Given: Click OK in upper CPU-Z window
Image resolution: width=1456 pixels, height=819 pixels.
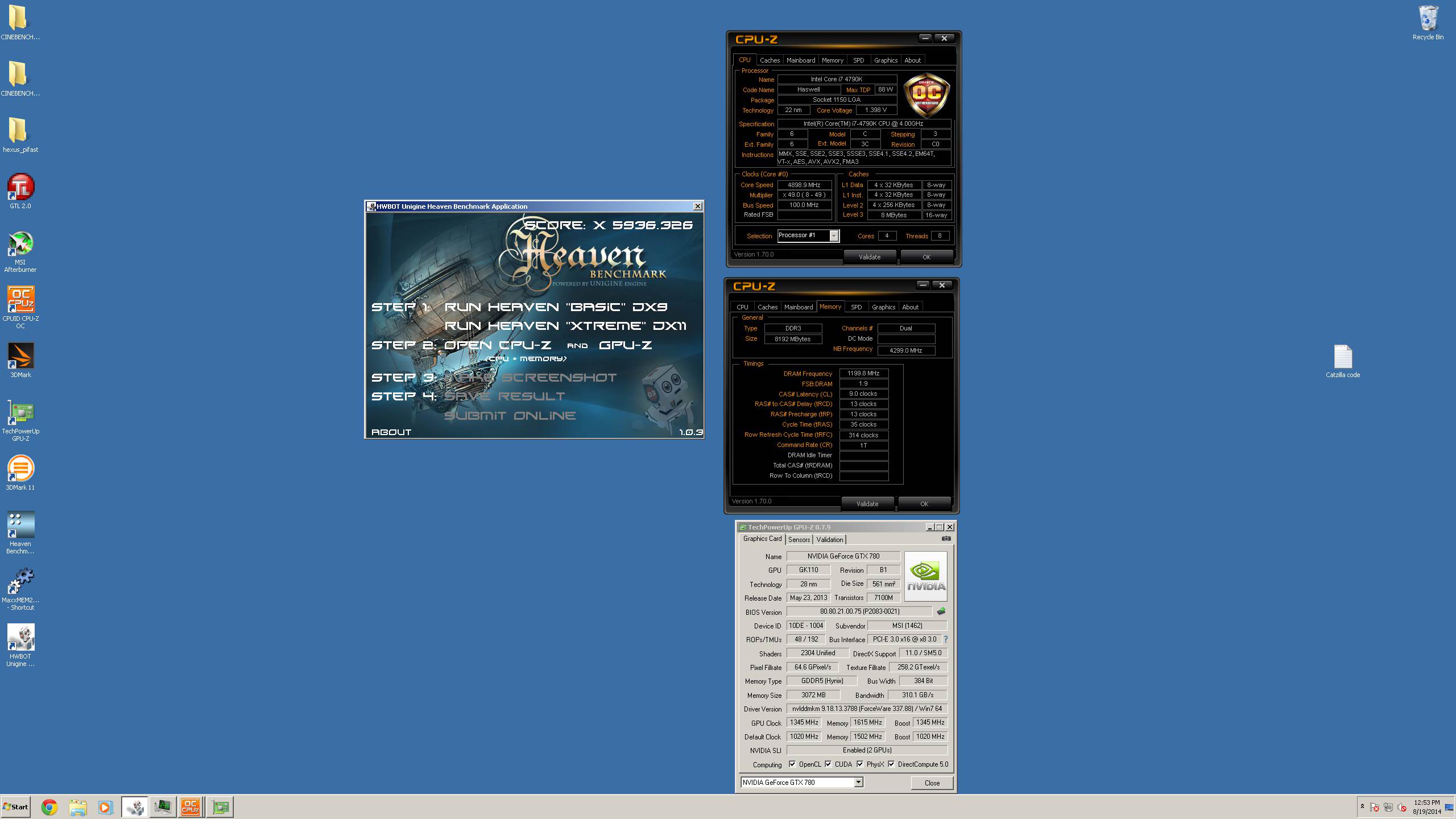Looking at the screenshot, I should (926, 257).
